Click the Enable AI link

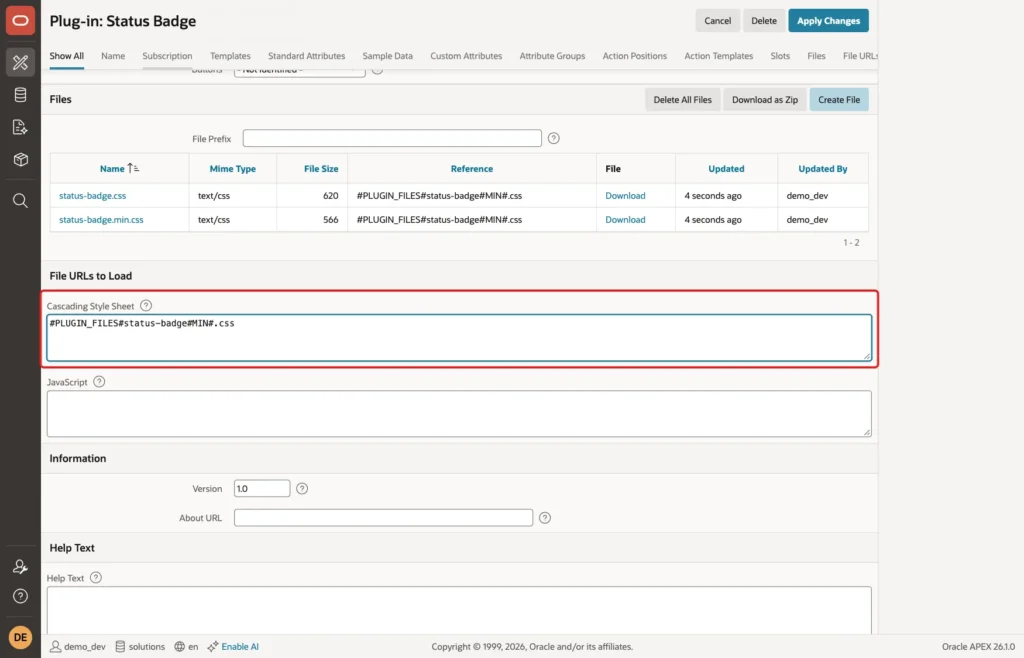(240, 646)
